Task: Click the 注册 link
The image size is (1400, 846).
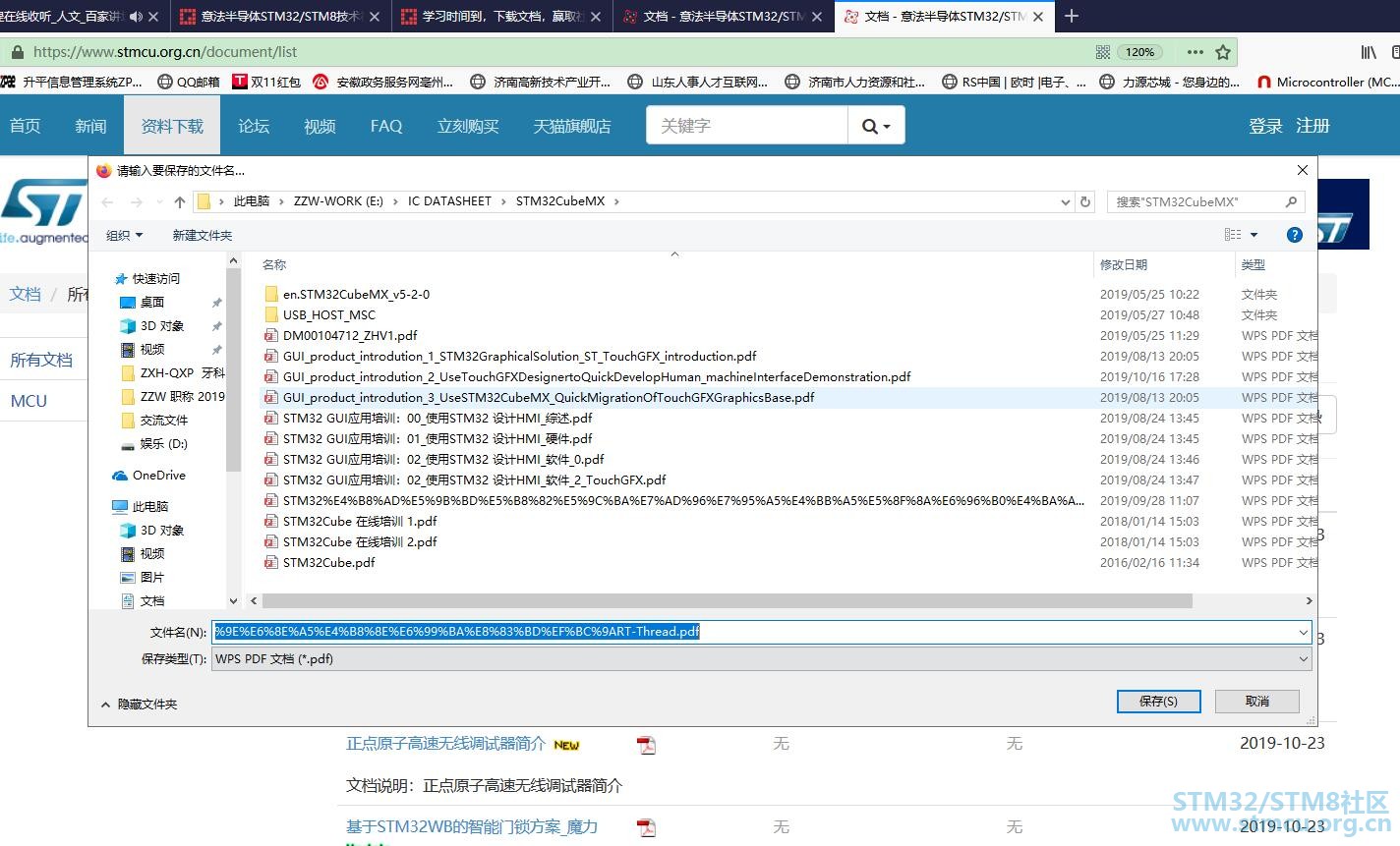Action: (x=1312, y=126)
